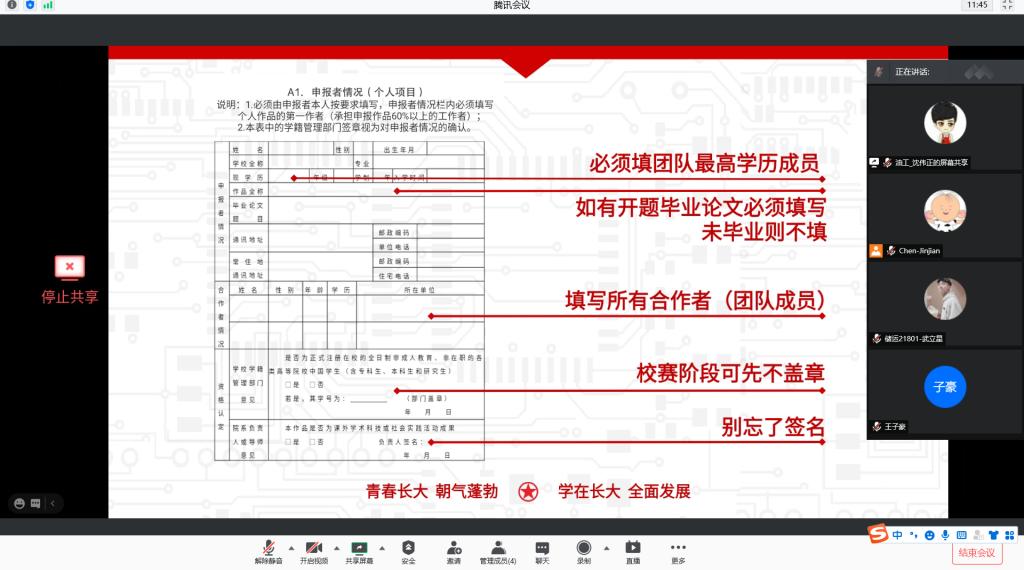This screenshot has height=570, width=1024.
Task: Collapse the bottom-left reaction toolbar arrow
Action: [x=52, y=503]
